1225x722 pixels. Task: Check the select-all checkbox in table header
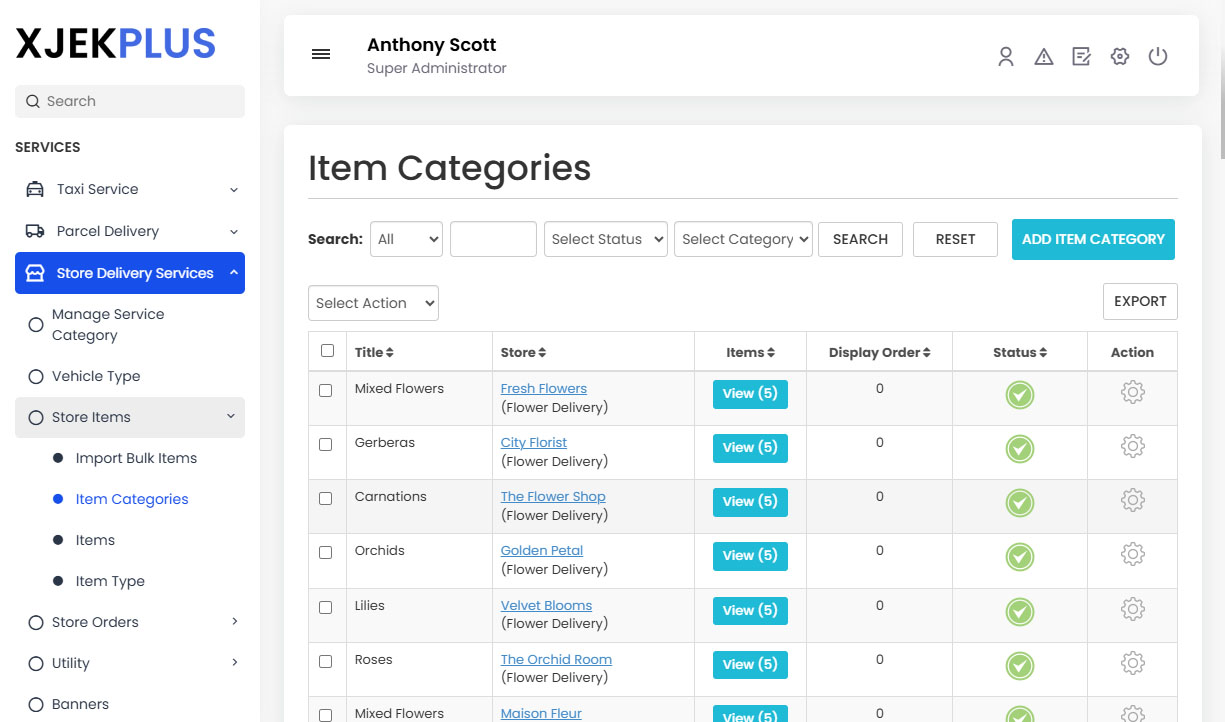(326, 351)
